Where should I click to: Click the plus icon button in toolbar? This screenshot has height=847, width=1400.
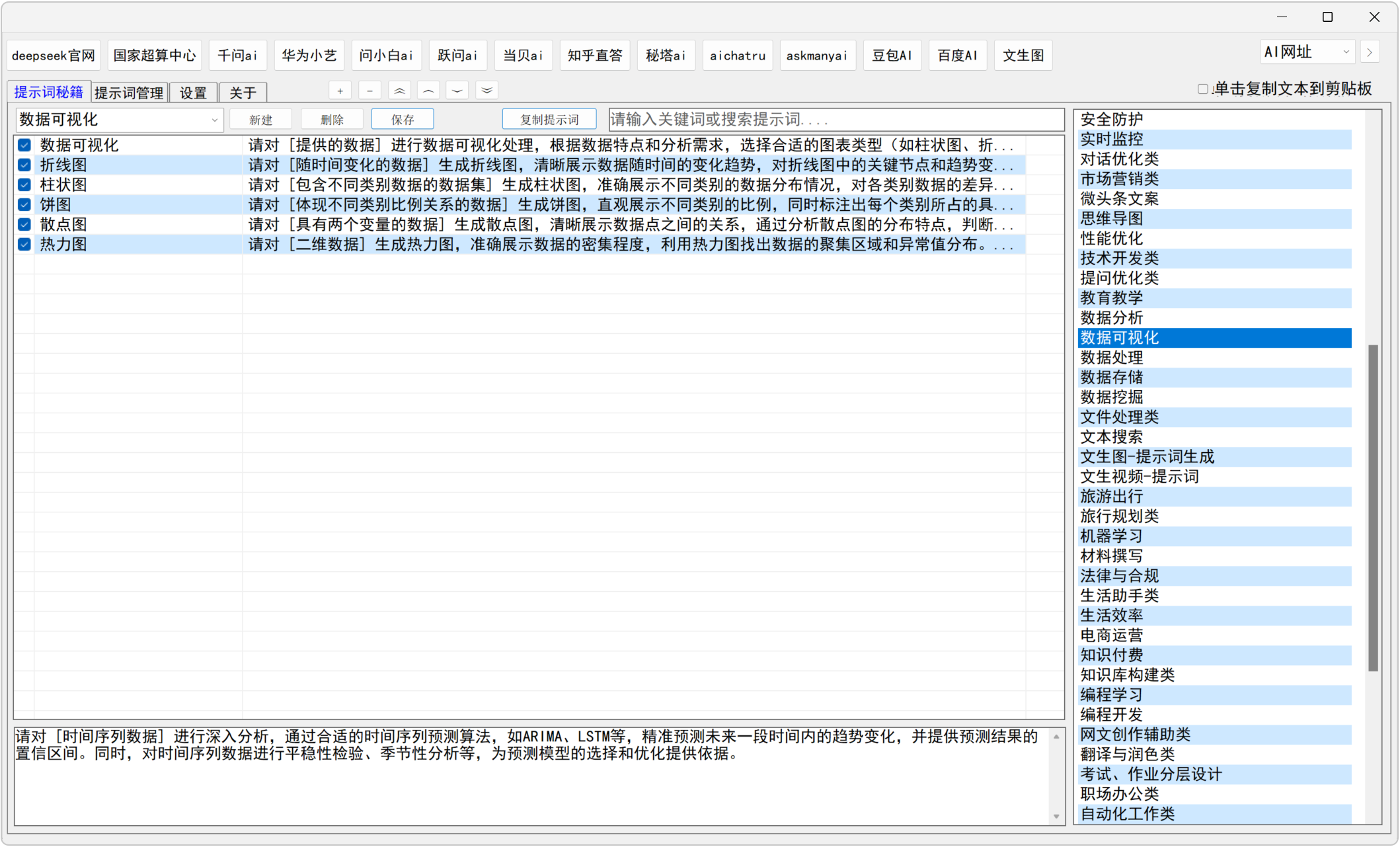(x=340, y=91)
